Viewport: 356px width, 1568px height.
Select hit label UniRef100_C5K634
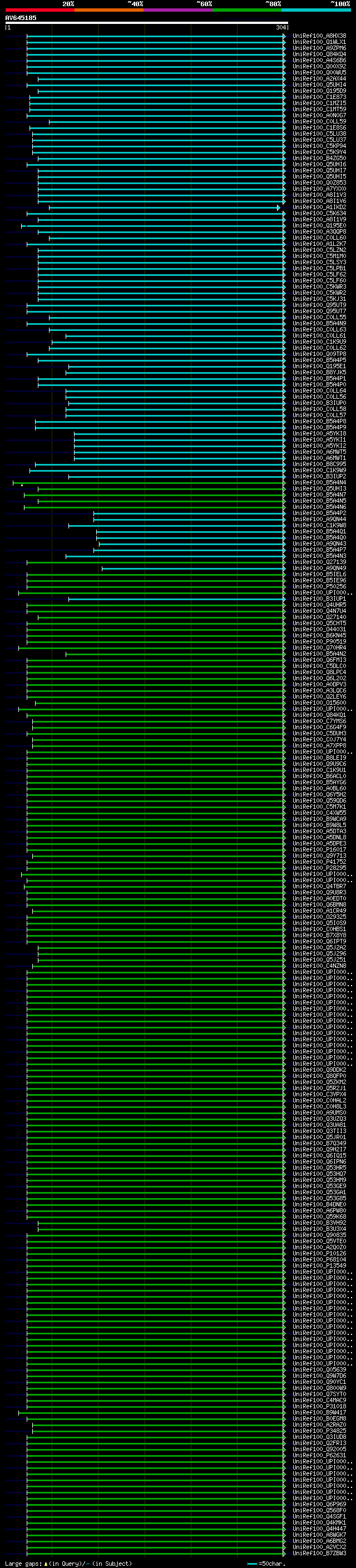319,214
